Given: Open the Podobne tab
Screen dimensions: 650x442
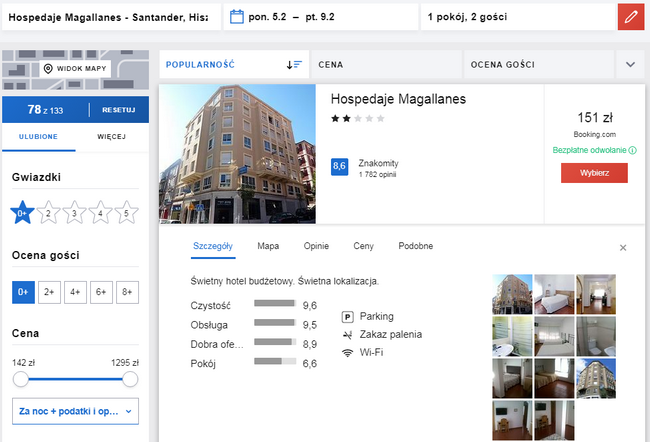Looking at the screenshot, I should click(x=416, y=246).
